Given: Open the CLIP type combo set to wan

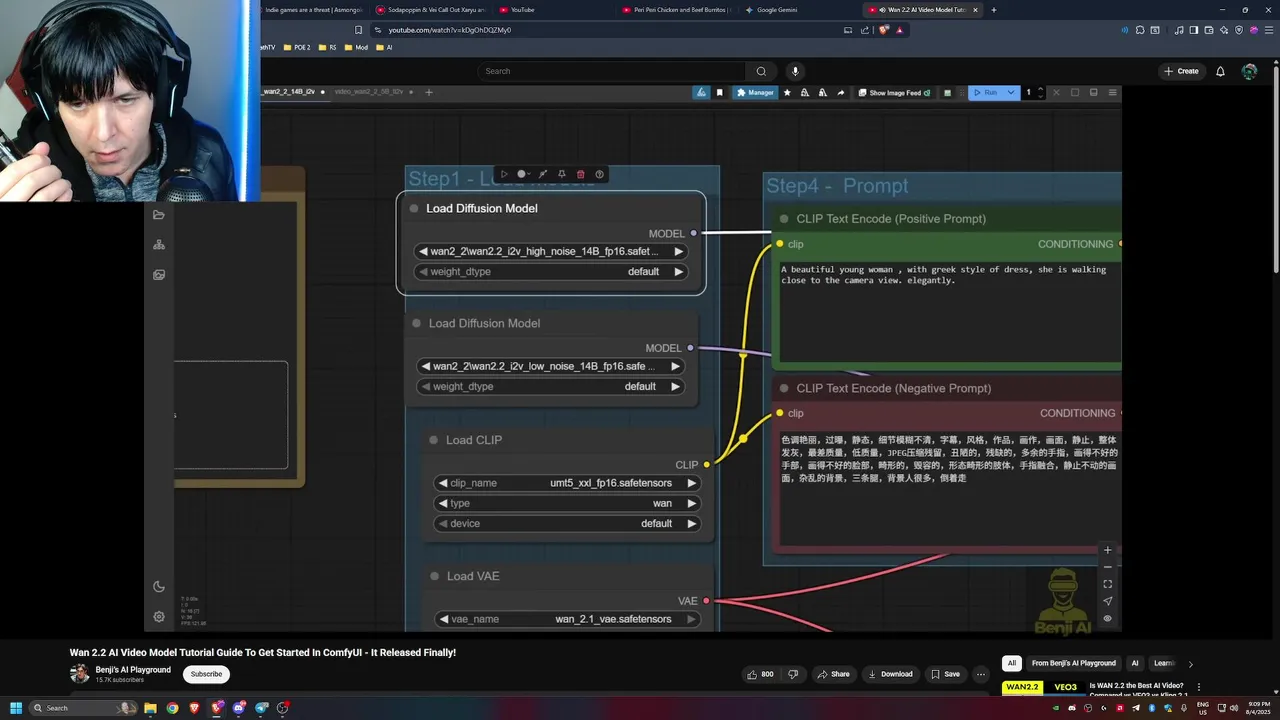Looking at the screenshot, I should [x=567, y=503].
